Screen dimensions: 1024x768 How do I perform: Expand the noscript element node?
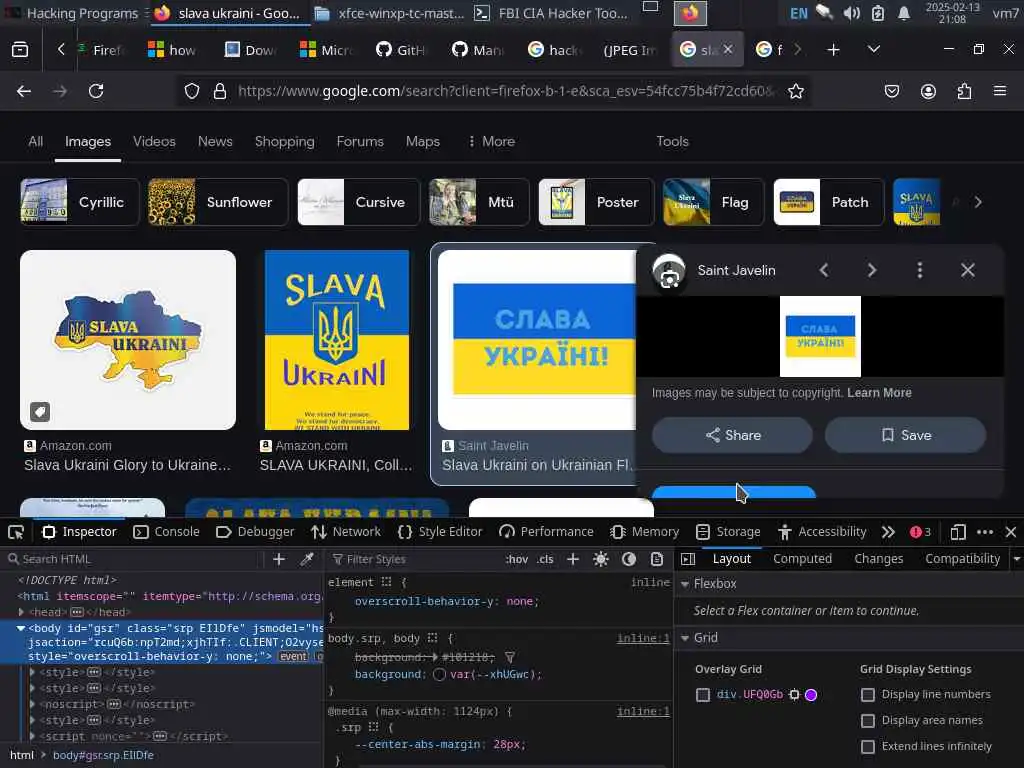(x=33, y=704)
